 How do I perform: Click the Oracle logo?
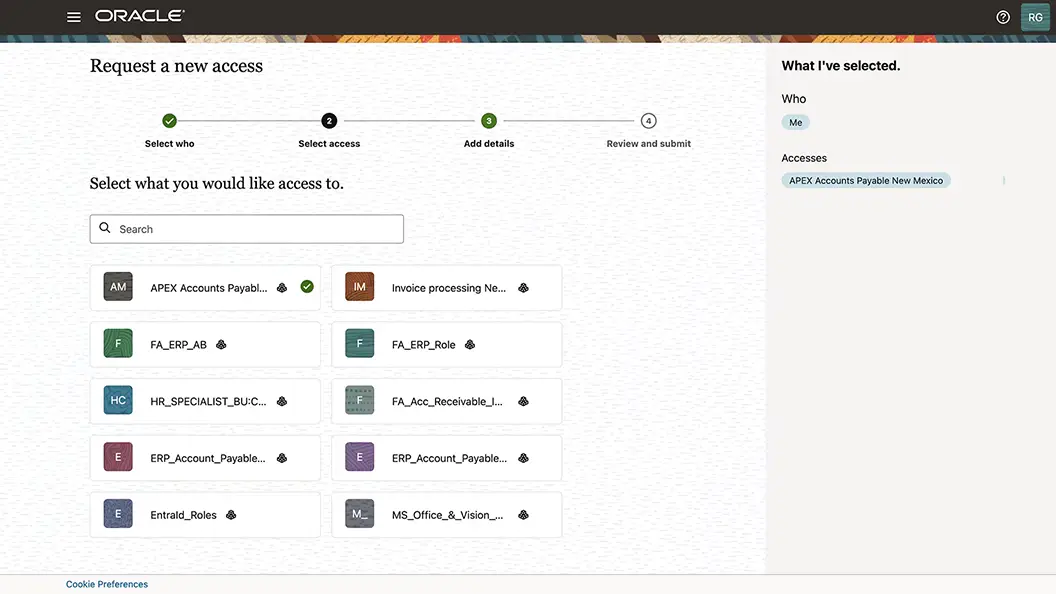139,15
